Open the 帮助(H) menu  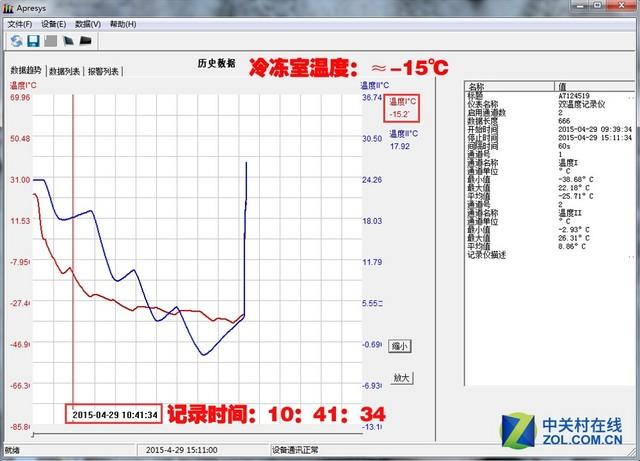pyautogui.click(x=123, y=24)
